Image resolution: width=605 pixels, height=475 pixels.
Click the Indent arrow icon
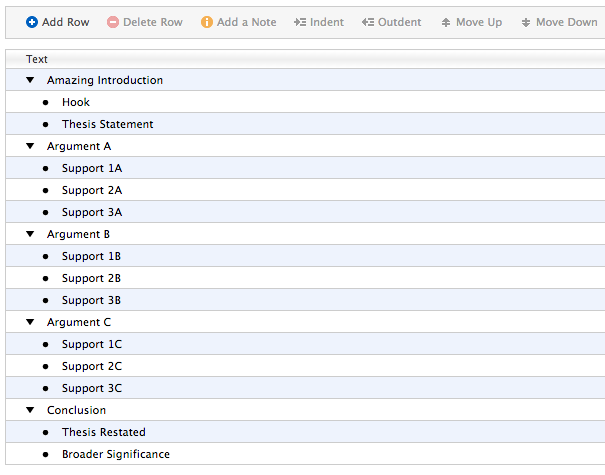(x=300, y=22)
